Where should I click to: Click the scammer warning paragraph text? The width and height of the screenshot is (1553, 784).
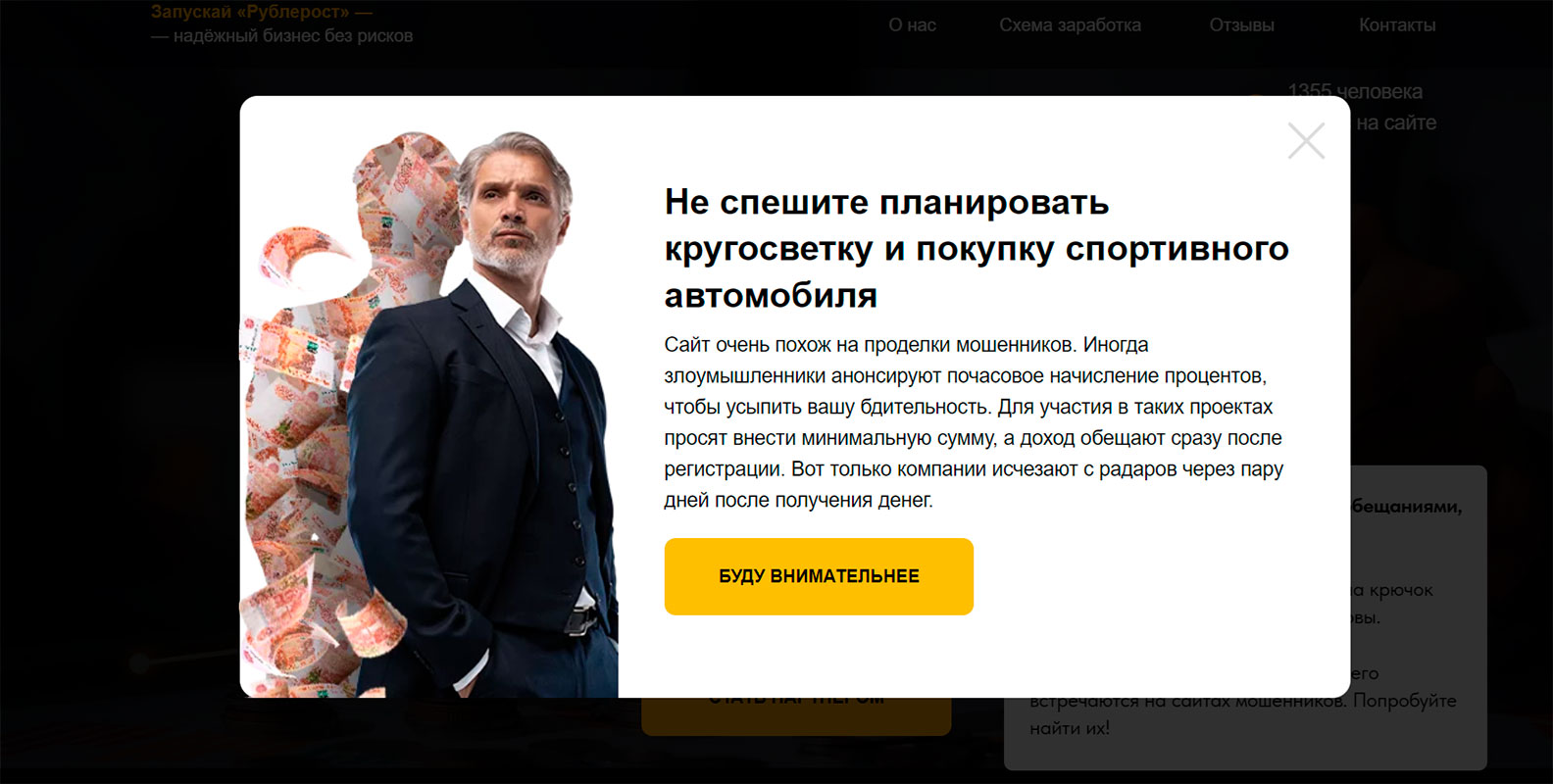tap(974, 422)
